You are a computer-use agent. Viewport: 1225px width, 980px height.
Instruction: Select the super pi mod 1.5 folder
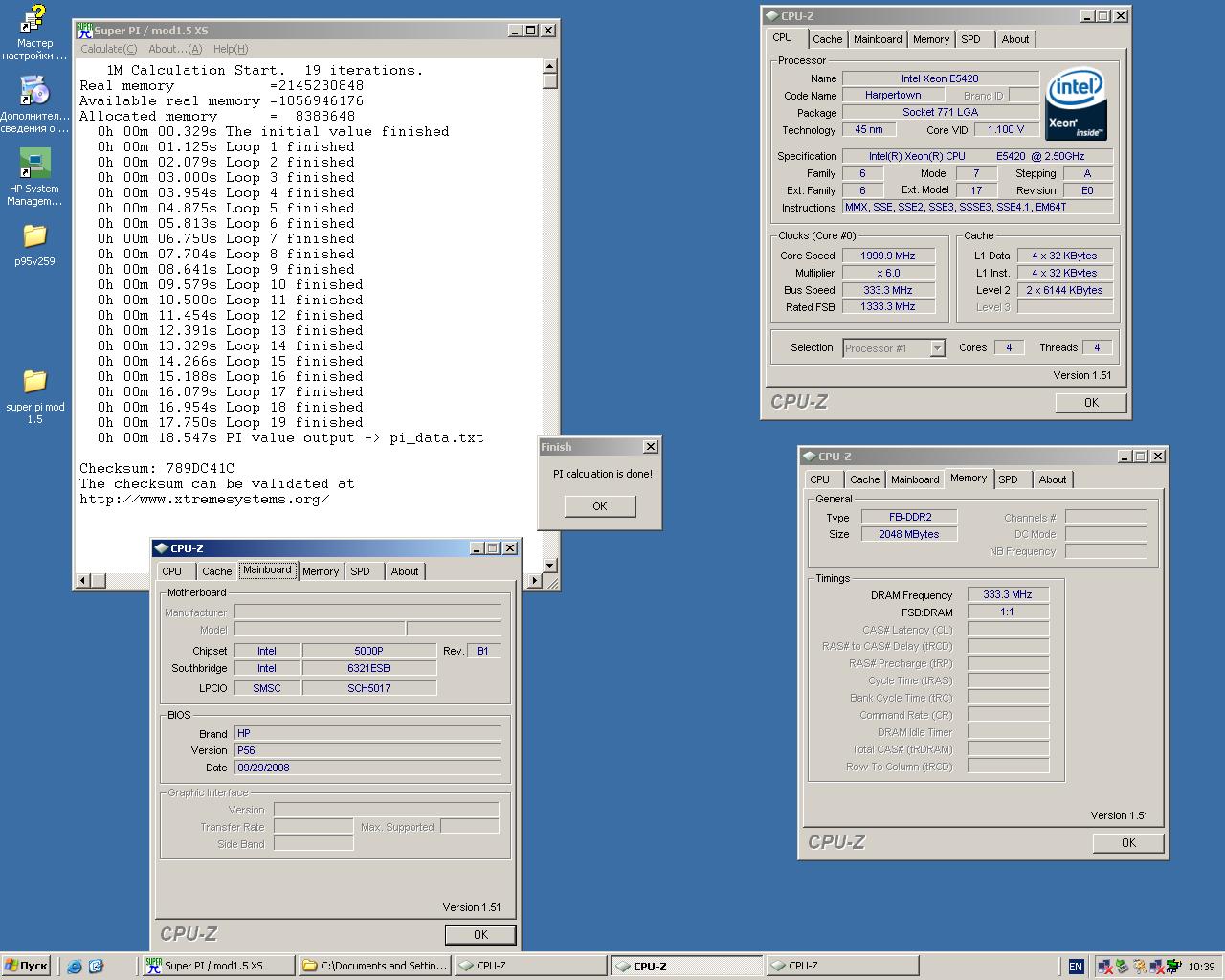click(34, 396)
